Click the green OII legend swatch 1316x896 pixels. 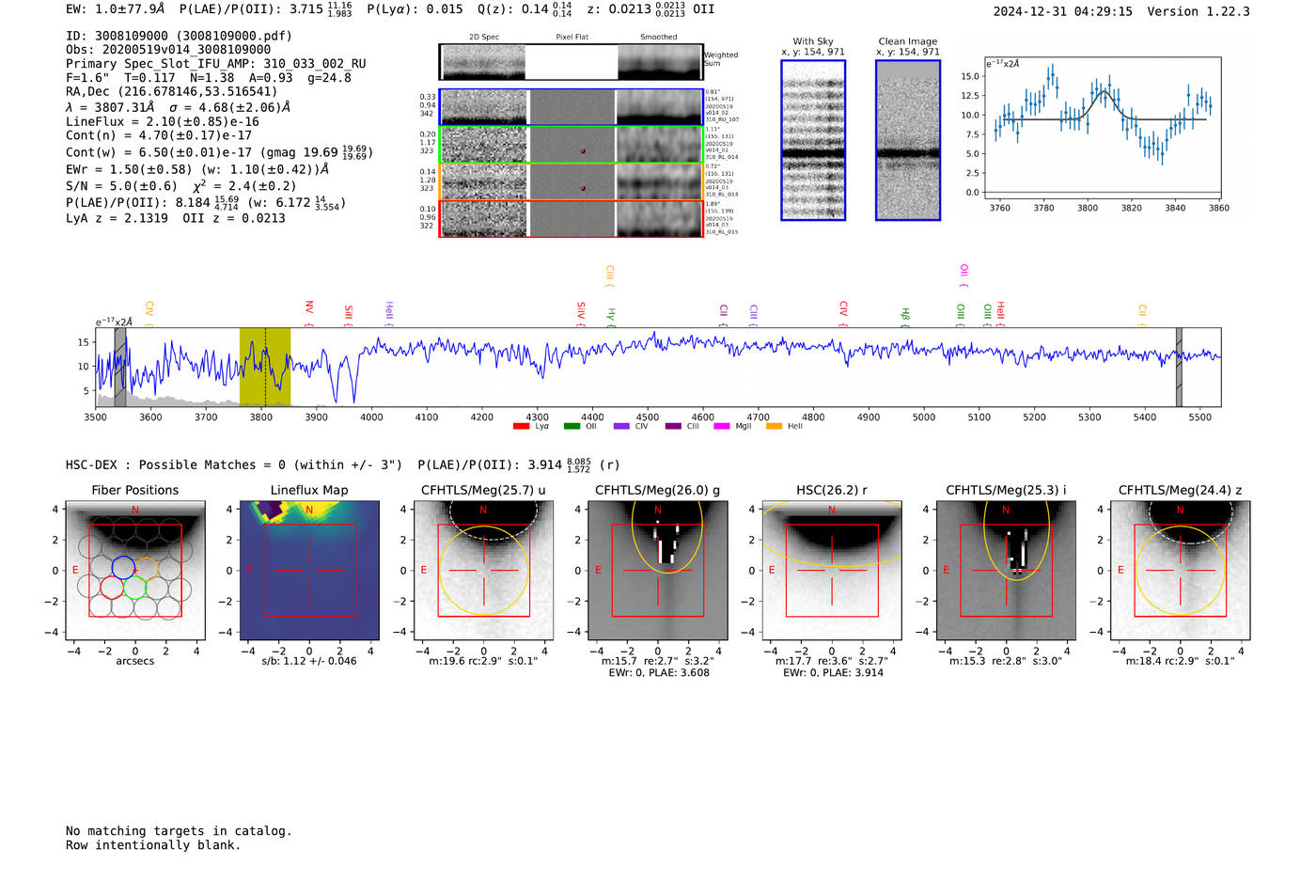pos(572,427)
